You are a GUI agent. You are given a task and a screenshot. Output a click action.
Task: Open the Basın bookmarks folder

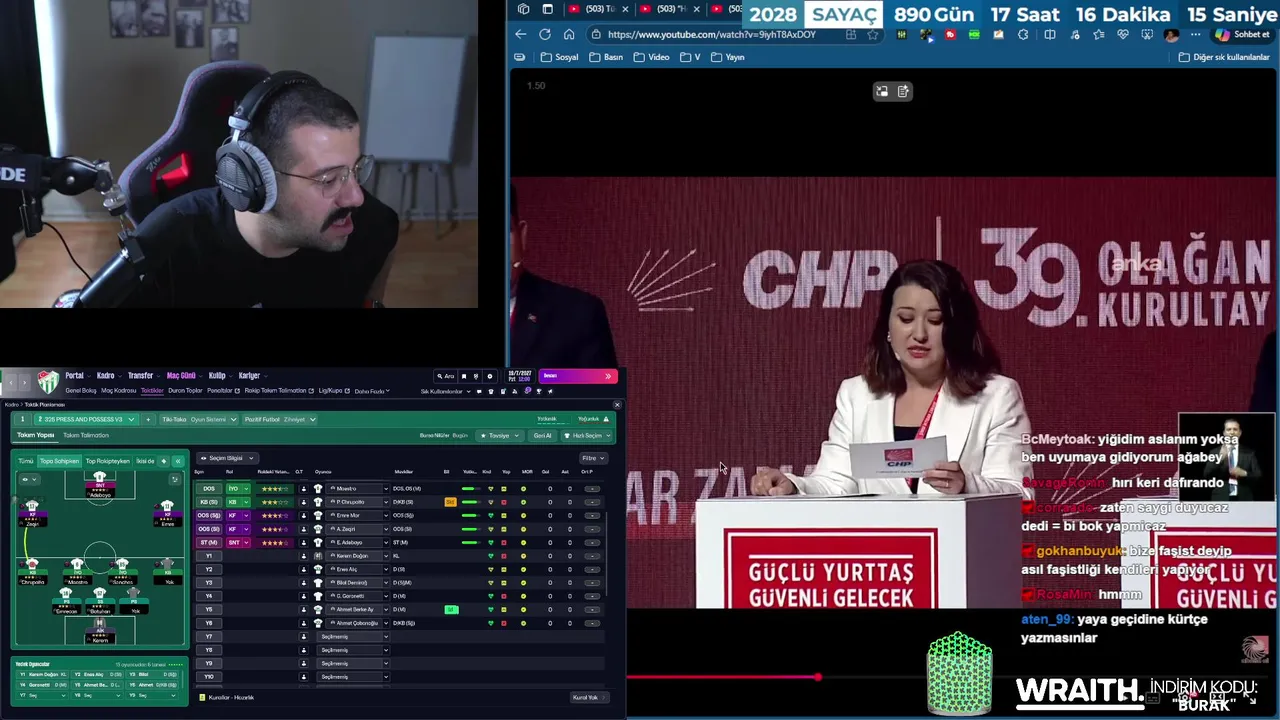(x=606, y=57)
